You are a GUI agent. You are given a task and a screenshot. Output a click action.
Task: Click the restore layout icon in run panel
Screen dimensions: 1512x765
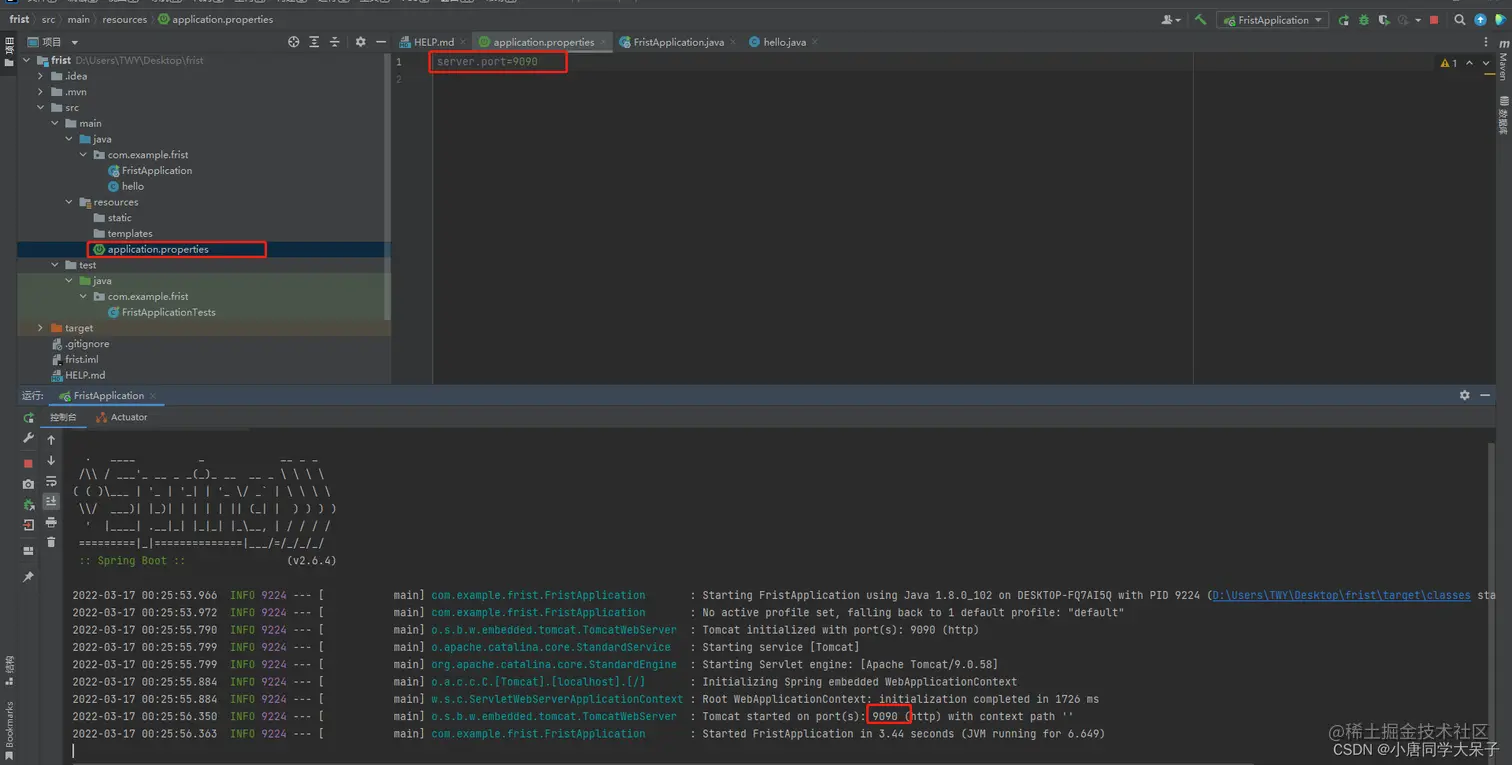[28, 551]
